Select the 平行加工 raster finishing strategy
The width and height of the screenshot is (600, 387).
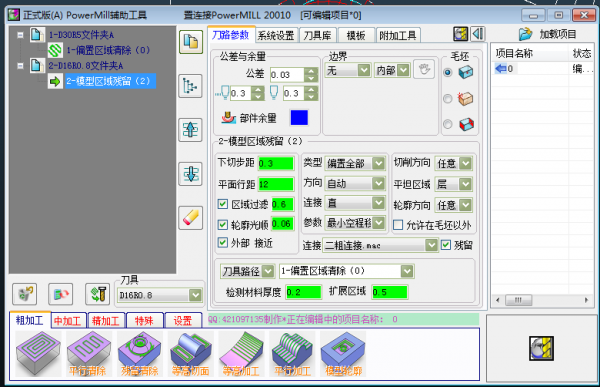(292, 353)
